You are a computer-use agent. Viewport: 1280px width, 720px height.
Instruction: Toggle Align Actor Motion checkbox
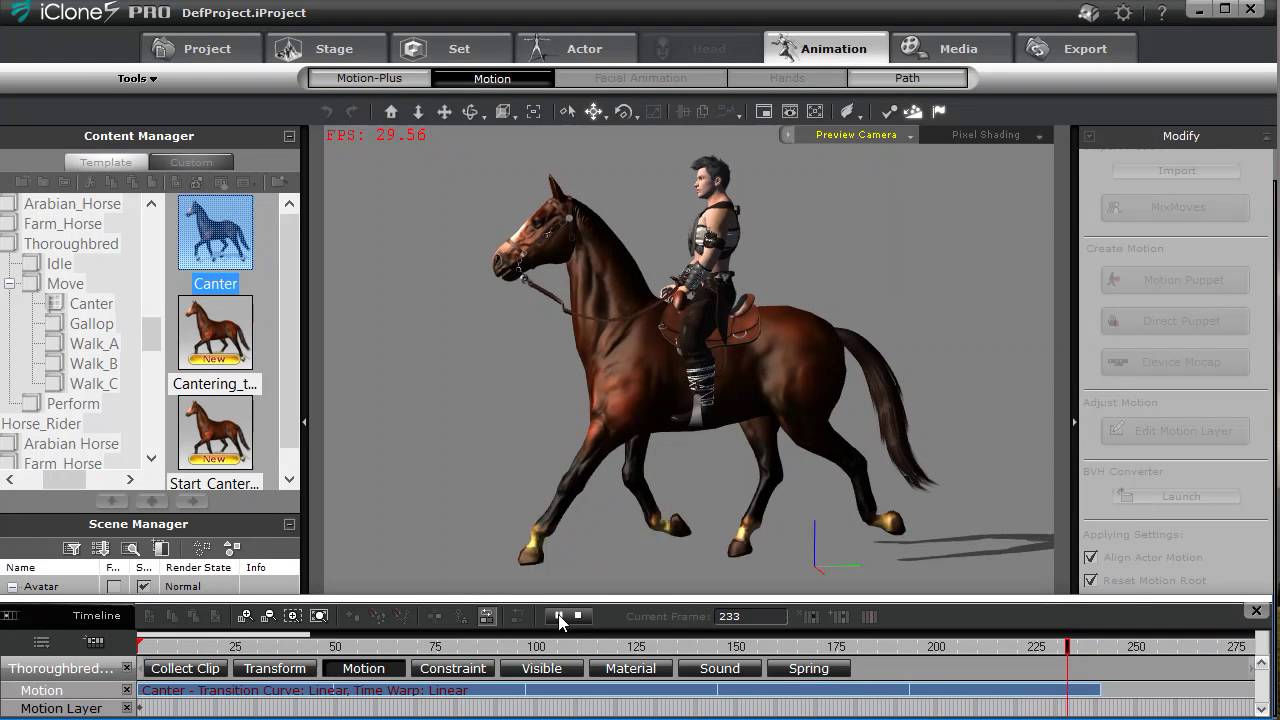pos(1091,557)
